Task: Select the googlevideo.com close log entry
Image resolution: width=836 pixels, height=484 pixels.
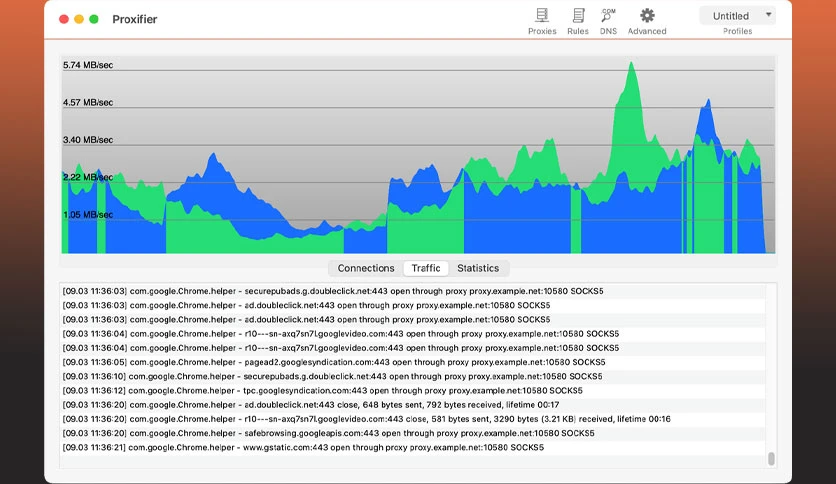Action: click(x=413, y=419)
